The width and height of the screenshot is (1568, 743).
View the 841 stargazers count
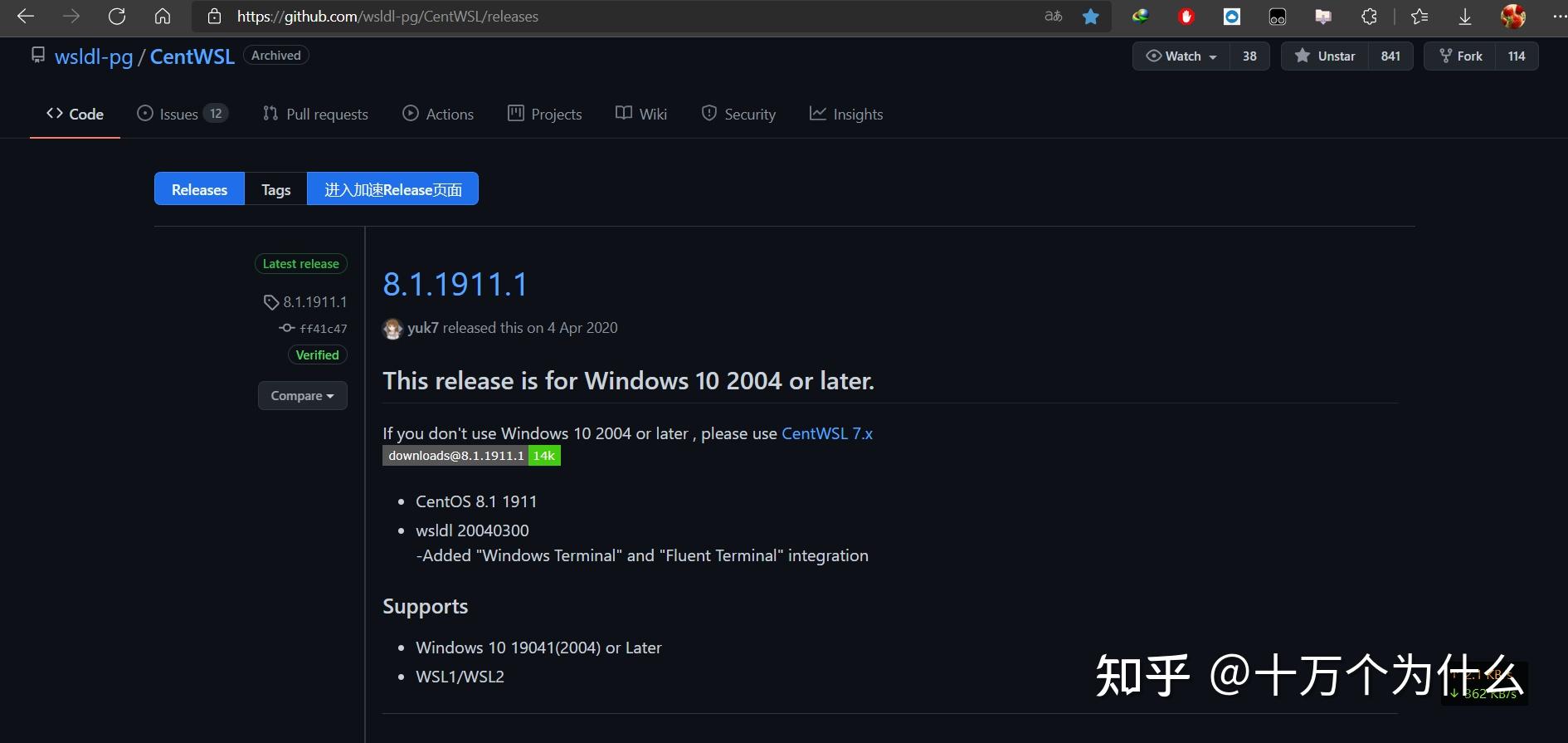click(1390, 56)
